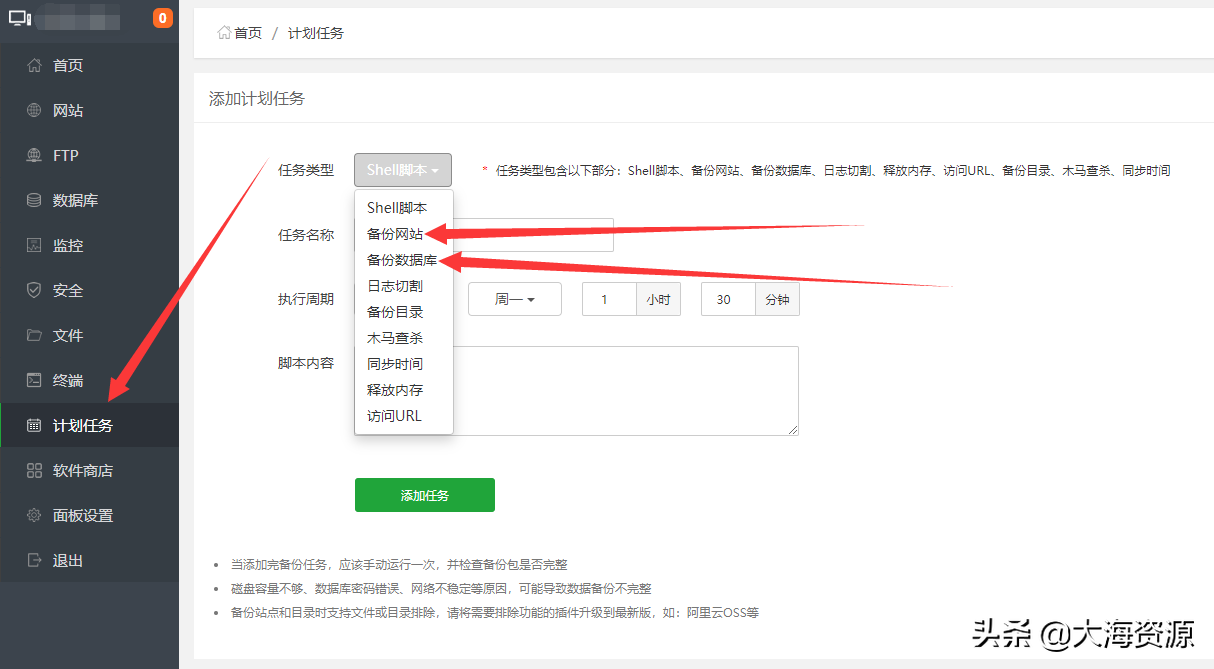Image resolution: width=1214 pixels, height=669 pixels.
Task: Click the orange notification badge
Action: (162, 17)
